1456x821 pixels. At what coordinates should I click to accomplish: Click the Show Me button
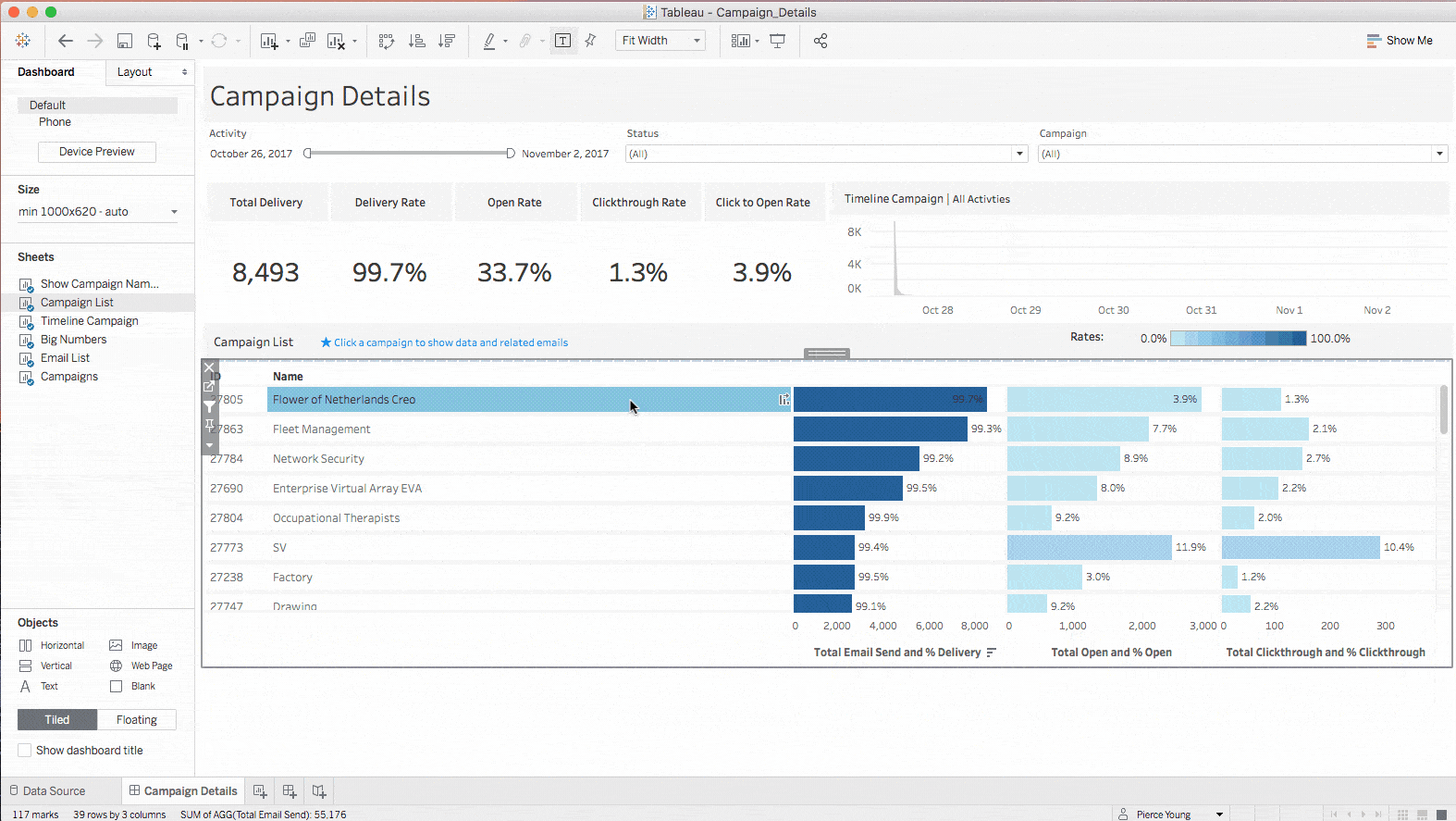[x=1400, y=41]
